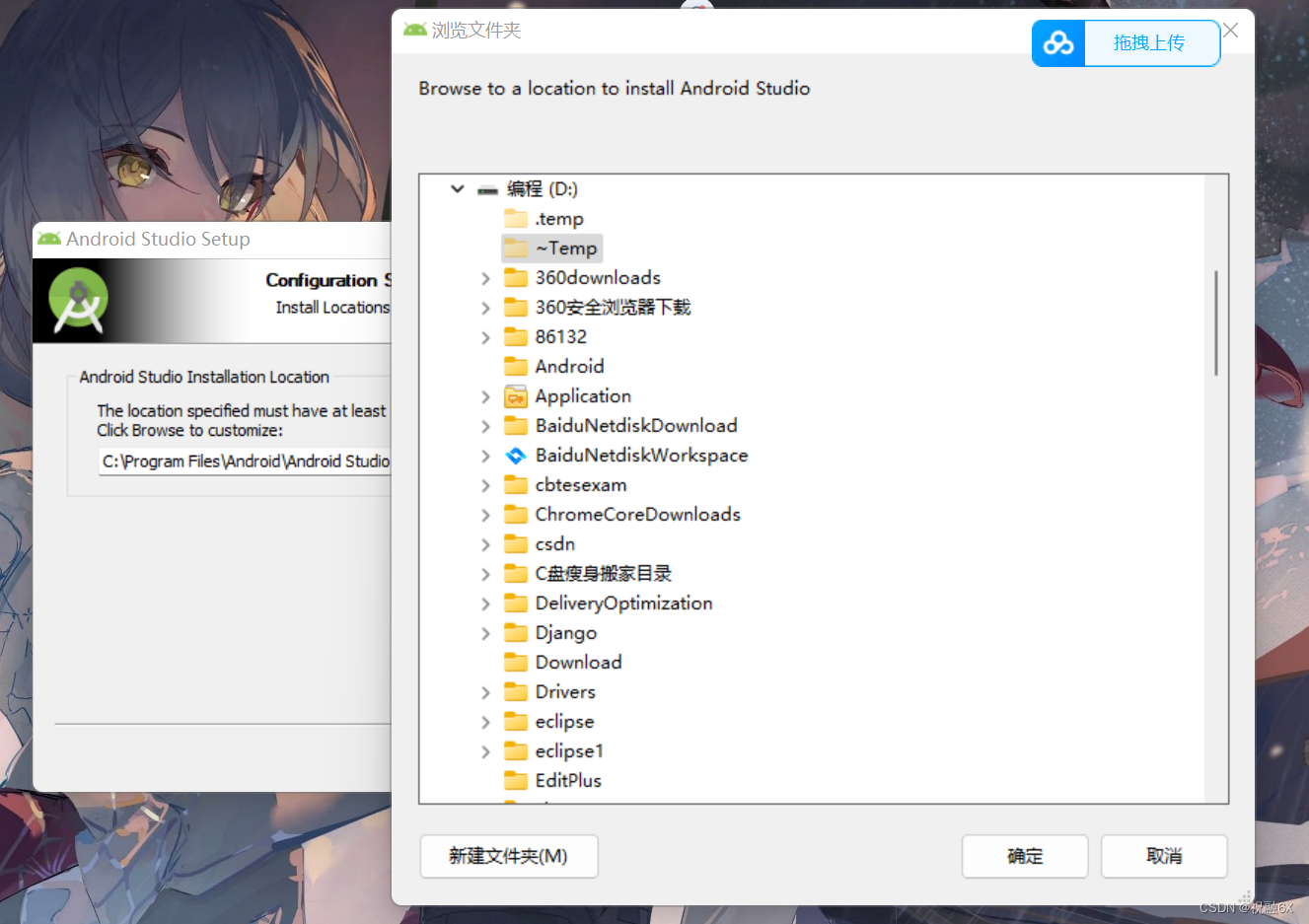Select the Django folder name

pos(566,633)
